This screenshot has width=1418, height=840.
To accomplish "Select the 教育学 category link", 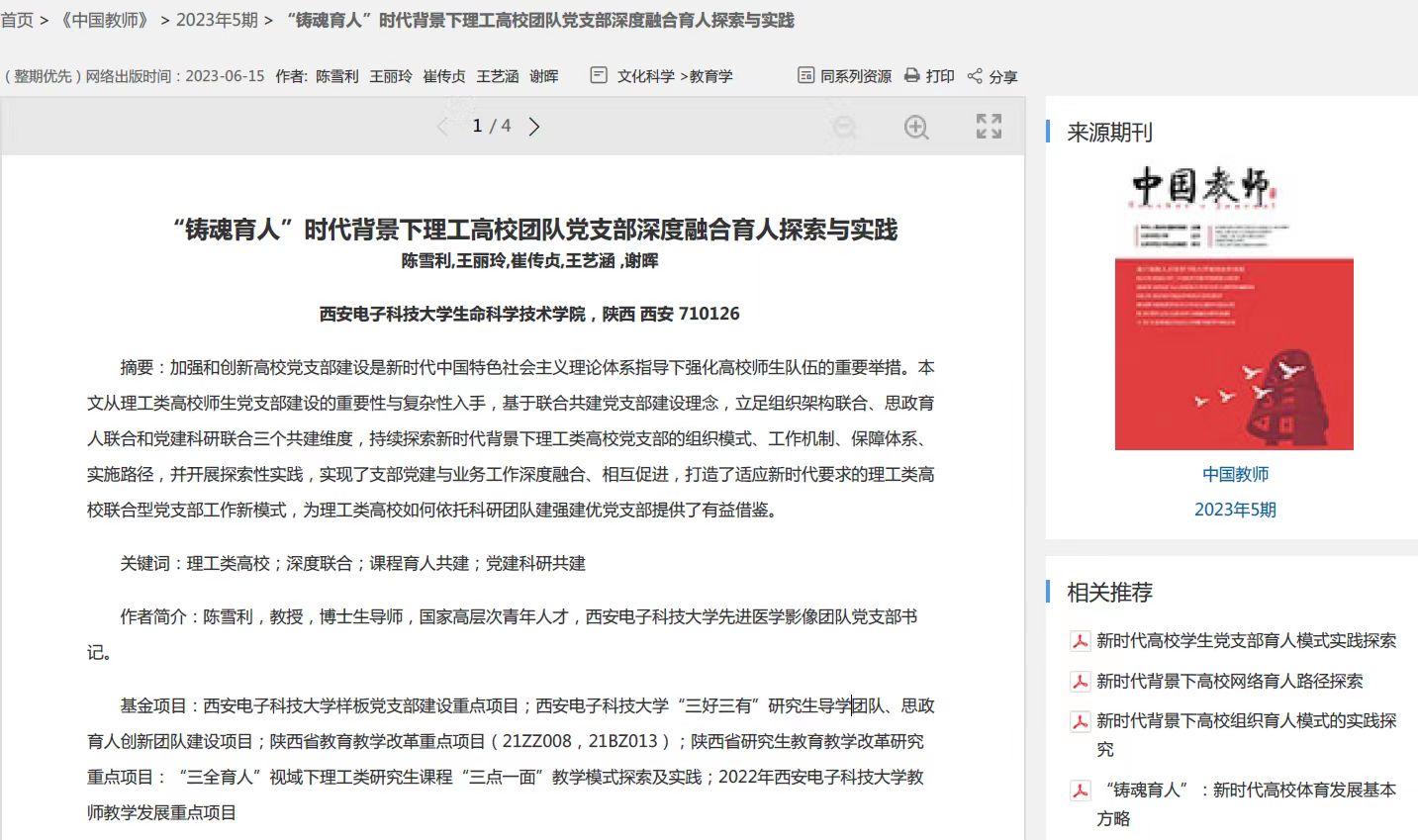I will point(710,76).
